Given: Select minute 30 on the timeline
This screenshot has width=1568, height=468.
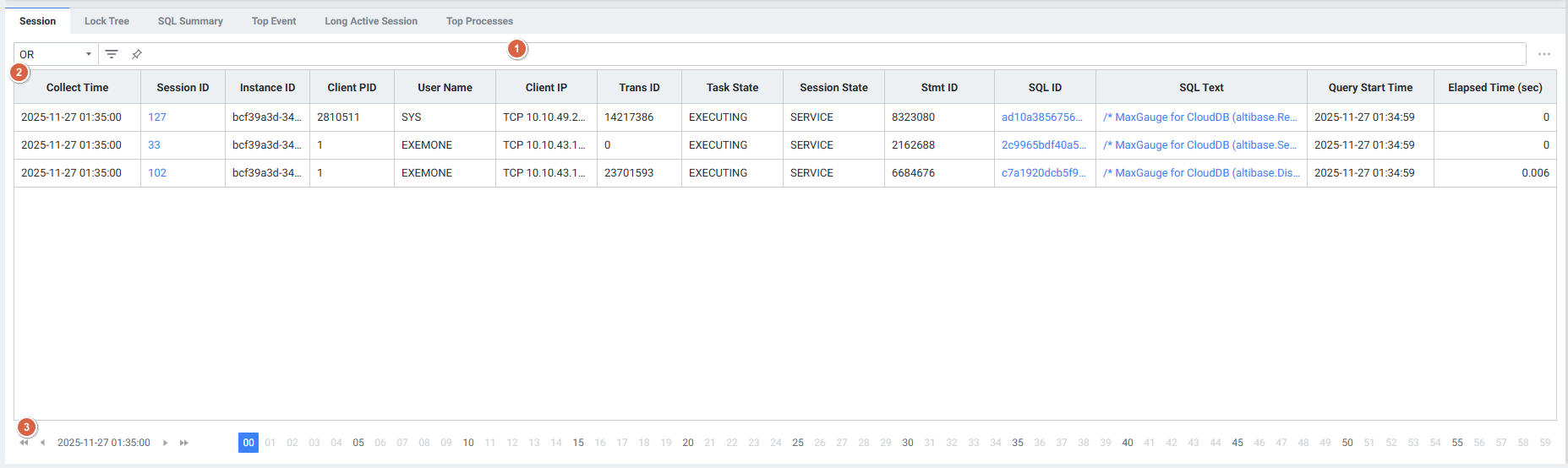Looking at the screenshot, I should (907, 443).
